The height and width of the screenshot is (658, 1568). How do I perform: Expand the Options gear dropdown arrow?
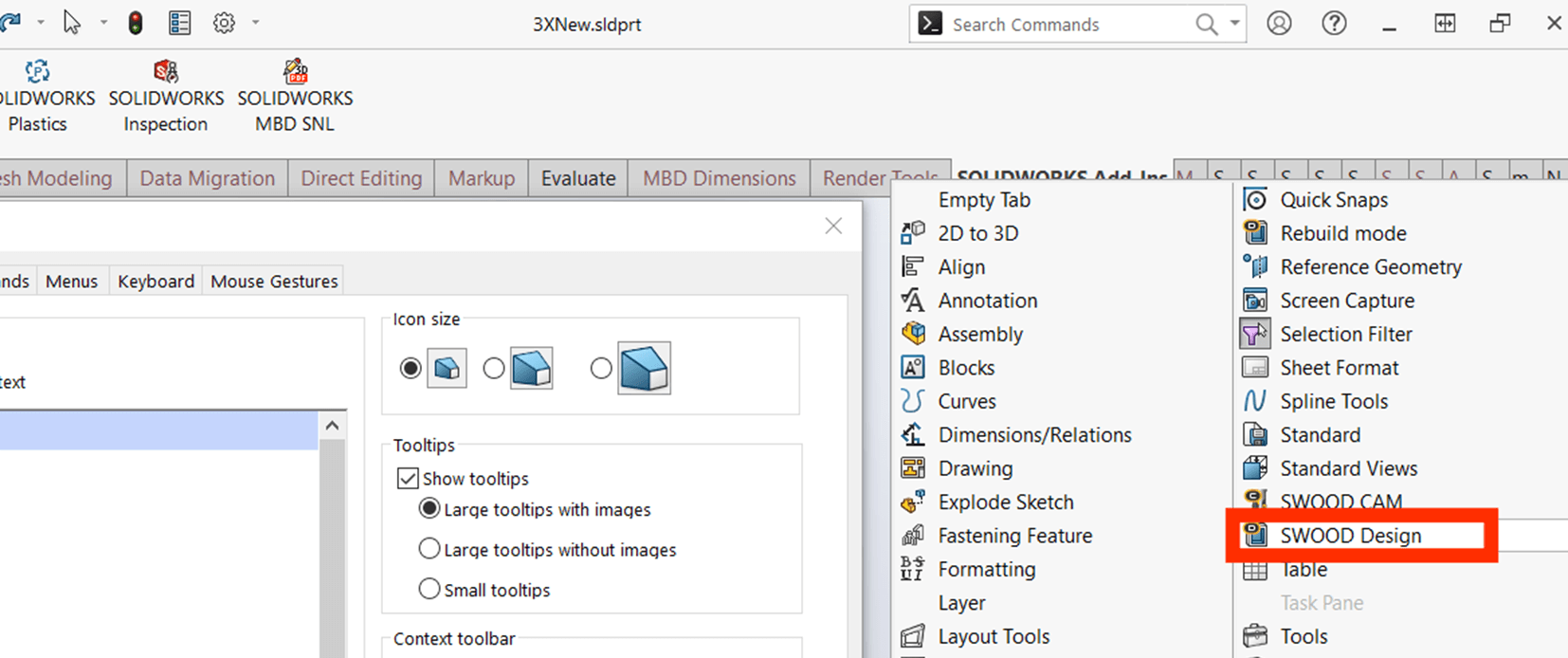coord(255,23)
